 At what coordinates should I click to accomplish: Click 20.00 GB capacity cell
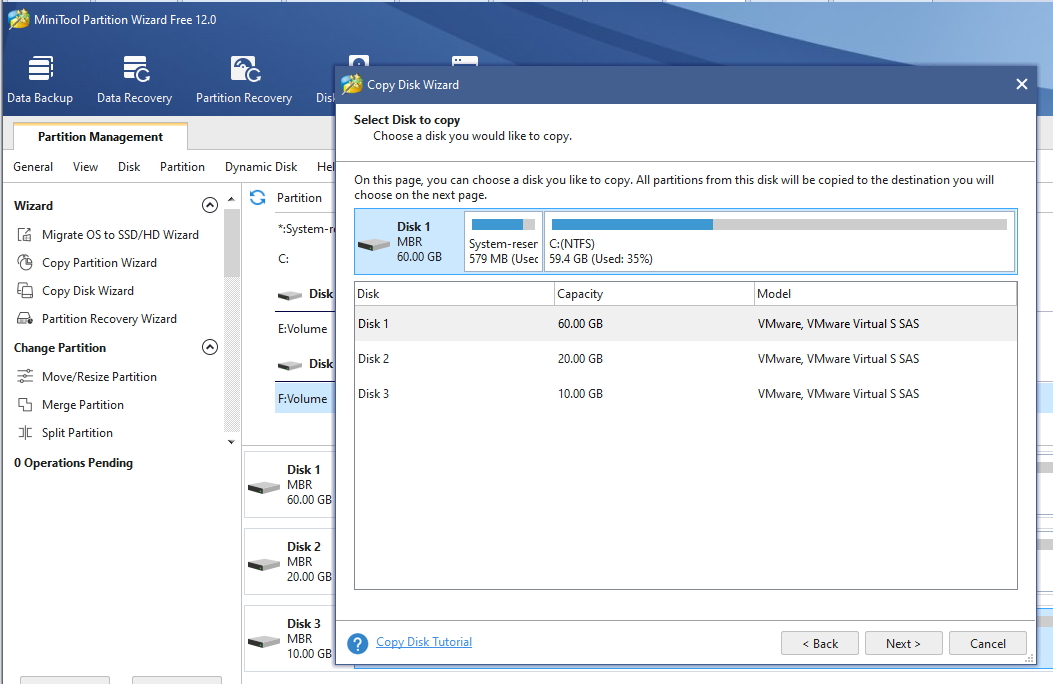coord(580,358)
